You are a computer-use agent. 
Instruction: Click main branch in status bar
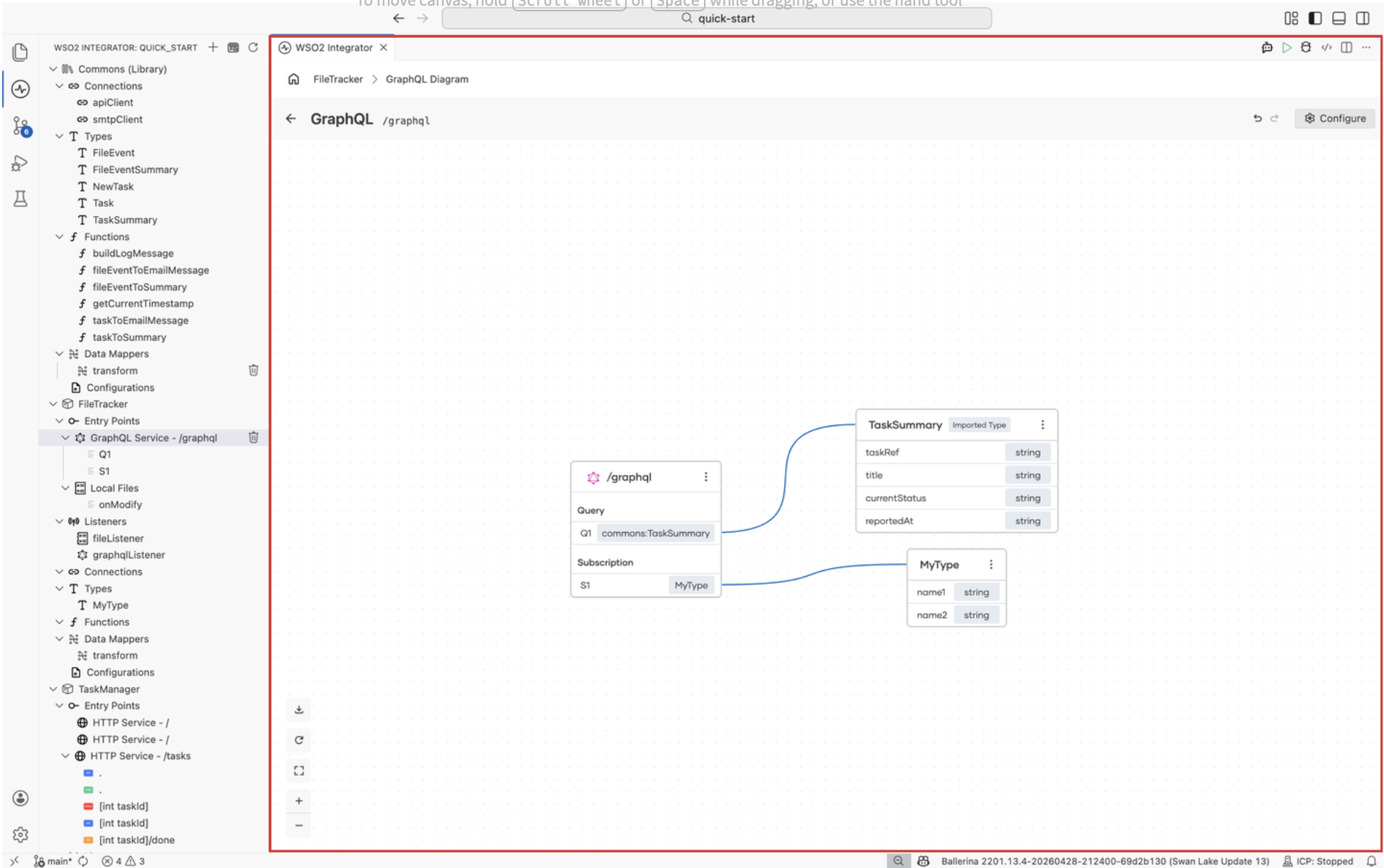coord(53,861)
